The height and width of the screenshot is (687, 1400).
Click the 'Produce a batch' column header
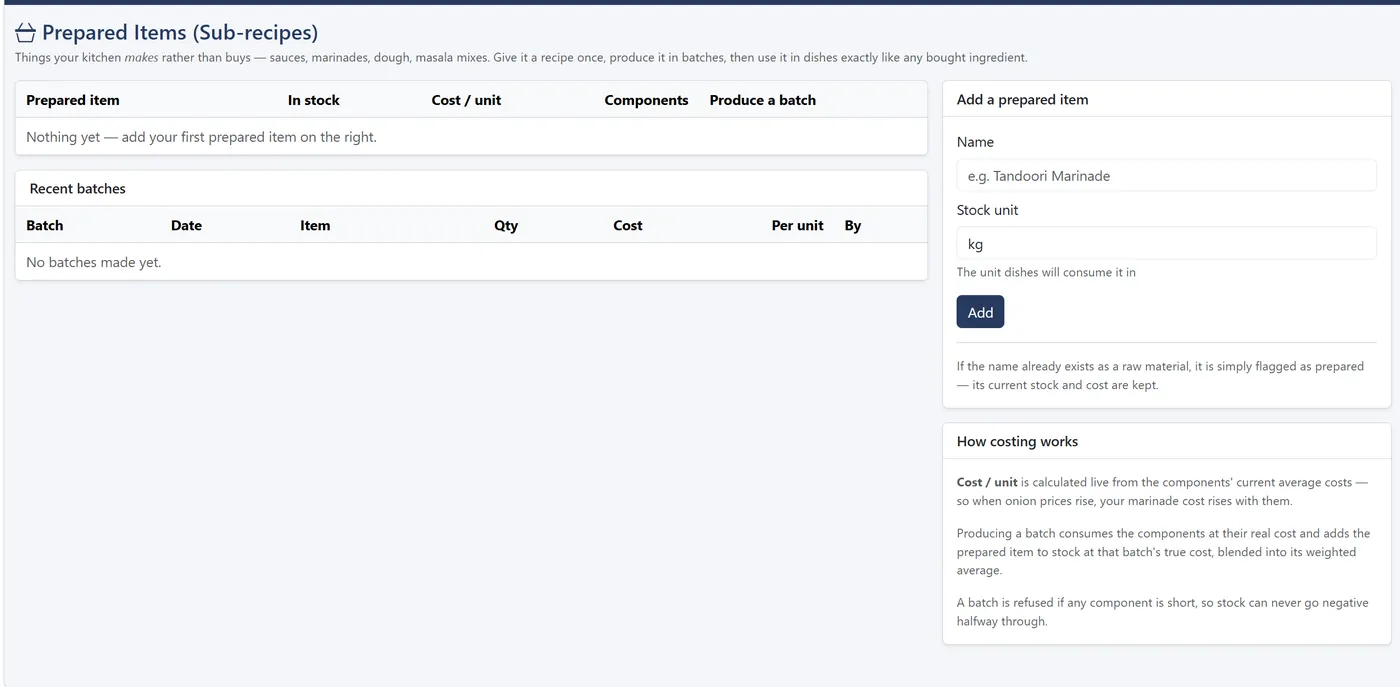763,100
